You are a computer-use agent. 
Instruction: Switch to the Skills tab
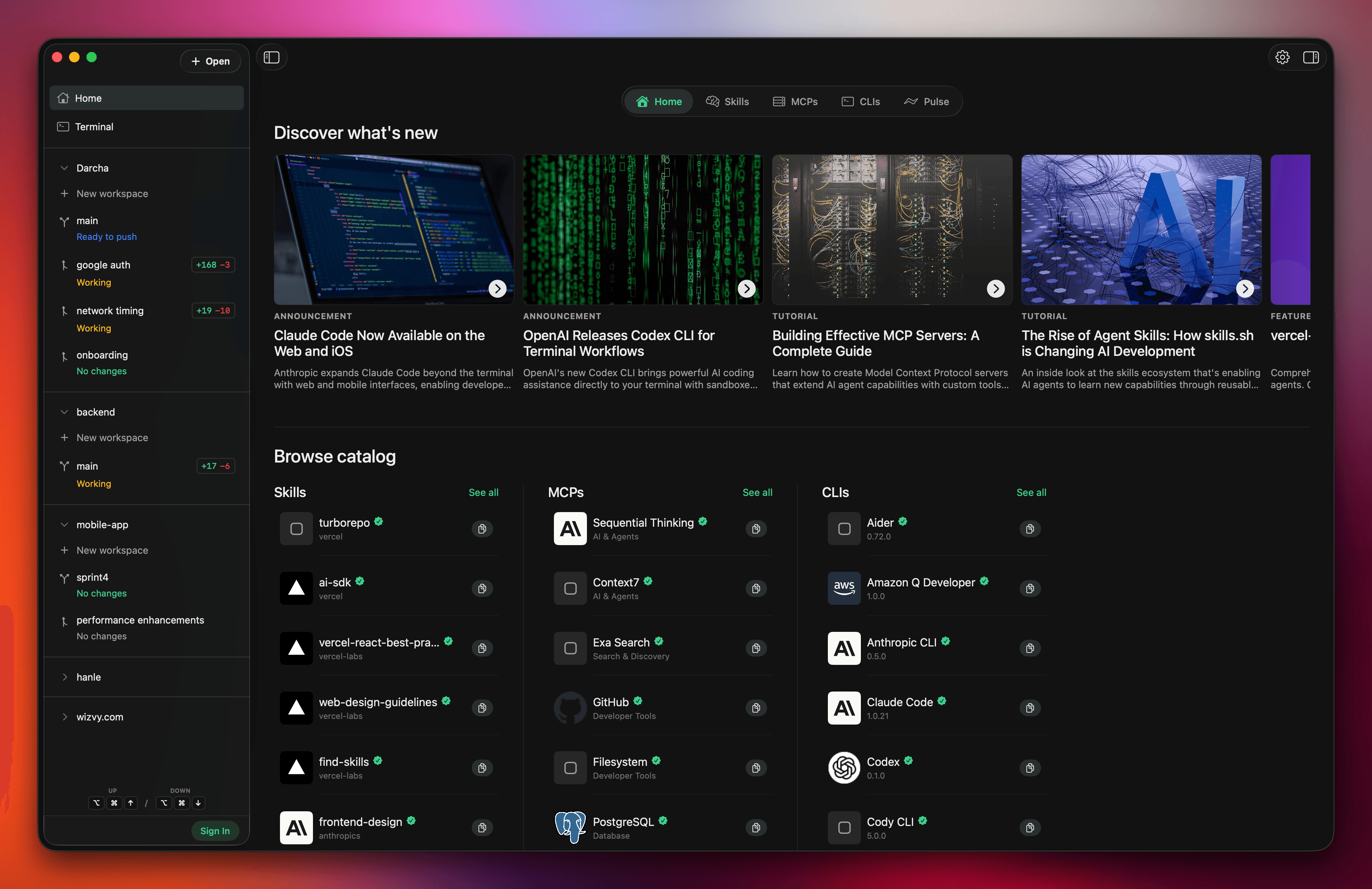[x=728, y=101]
